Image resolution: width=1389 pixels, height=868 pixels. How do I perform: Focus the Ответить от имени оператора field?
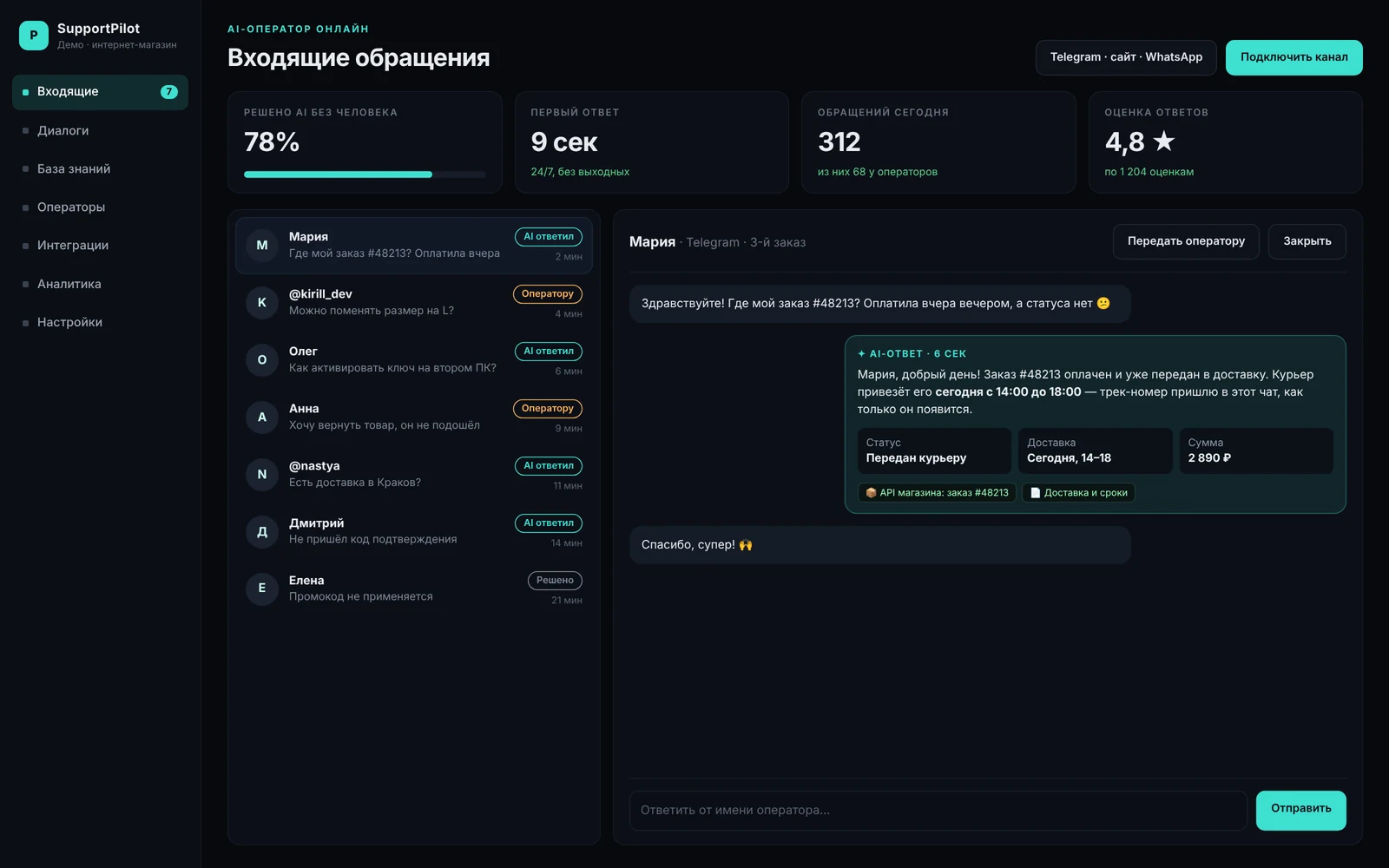(x=938, y=811)
